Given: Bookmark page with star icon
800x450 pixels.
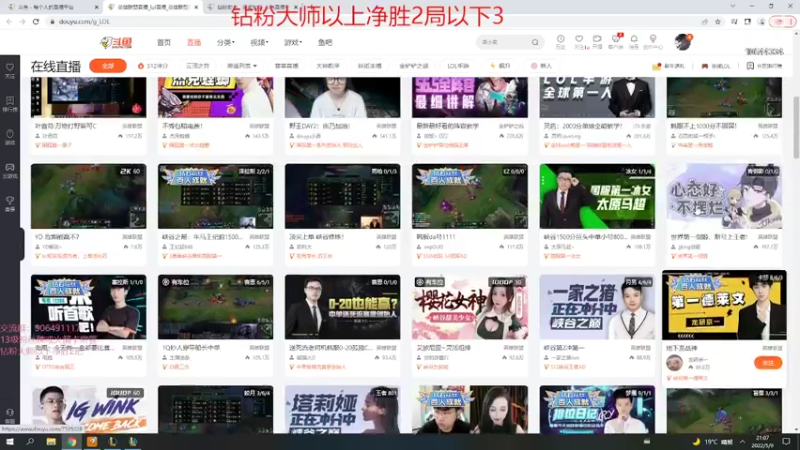Looking at the screenshot, I should [718, 21].
